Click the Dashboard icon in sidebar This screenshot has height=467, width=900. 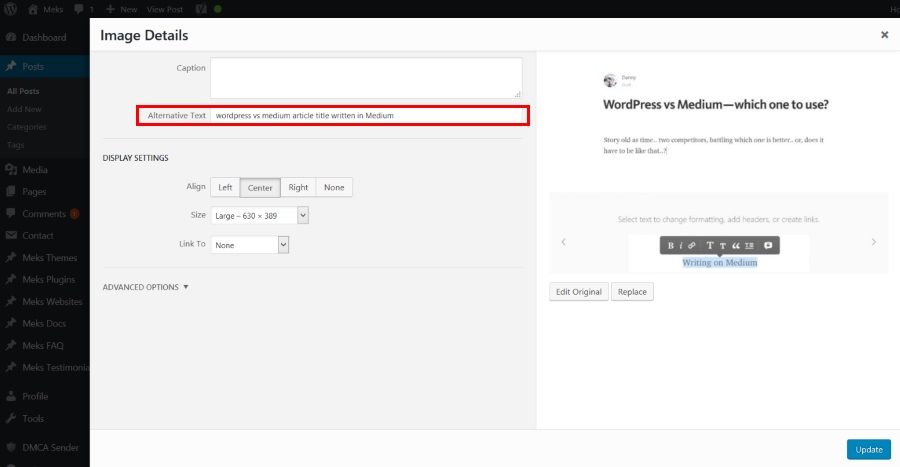click(10, 38)
